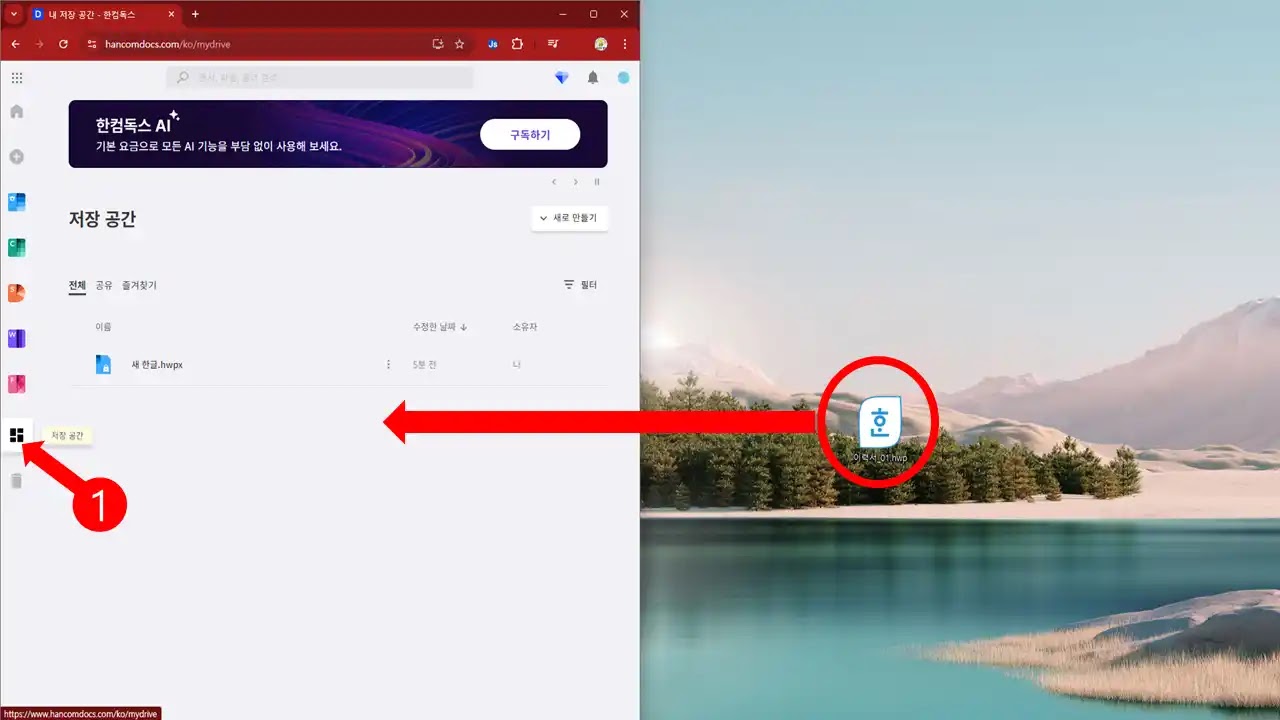Viewport: 1280px width, 720px height.
Task: Open Chrome profile avatar in toolbar
Action: (600, 44)
